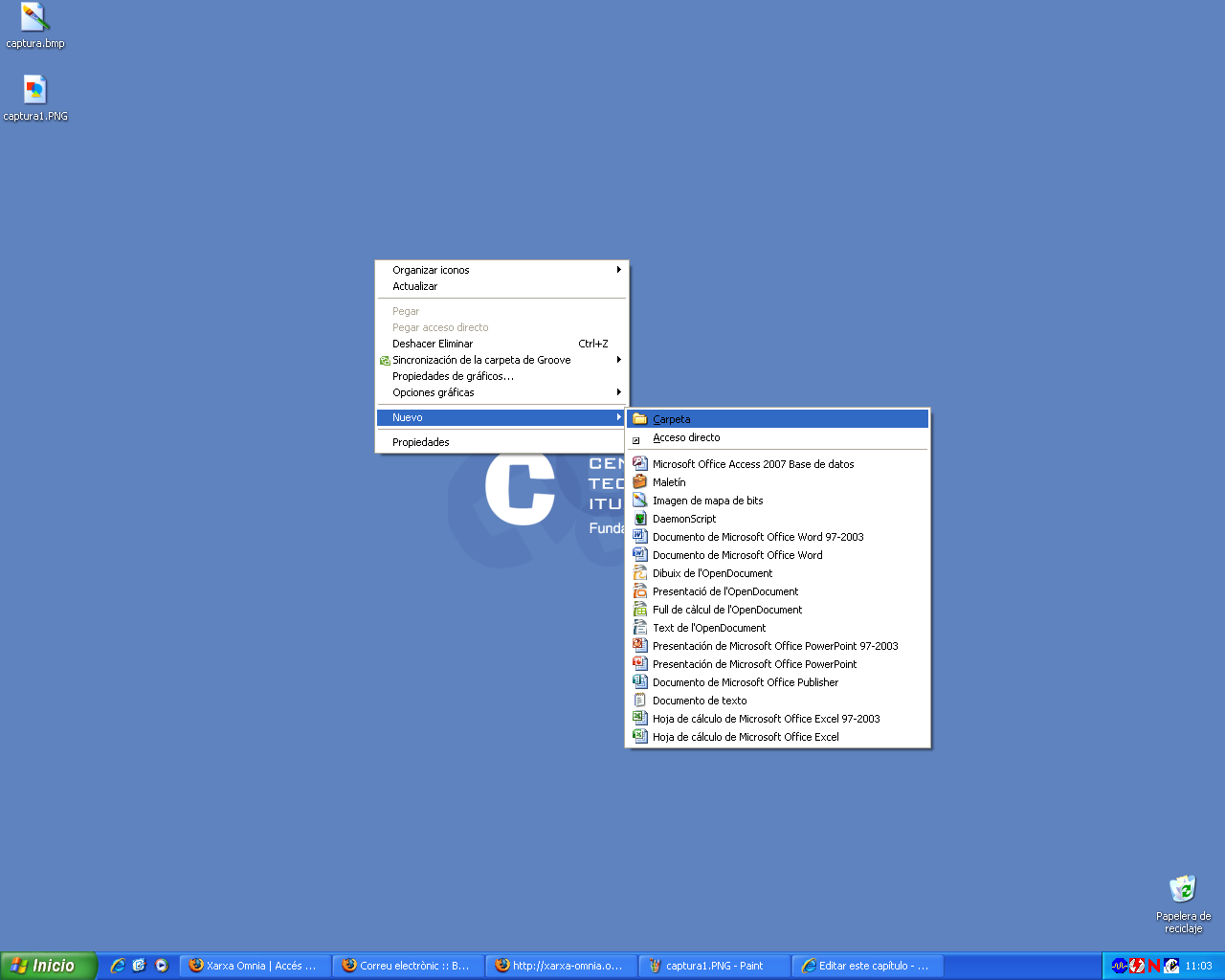Launch Internet Explorer from the quick launch bar
The height and width of the screenshot is (980, 1225).
coord(118,966)
